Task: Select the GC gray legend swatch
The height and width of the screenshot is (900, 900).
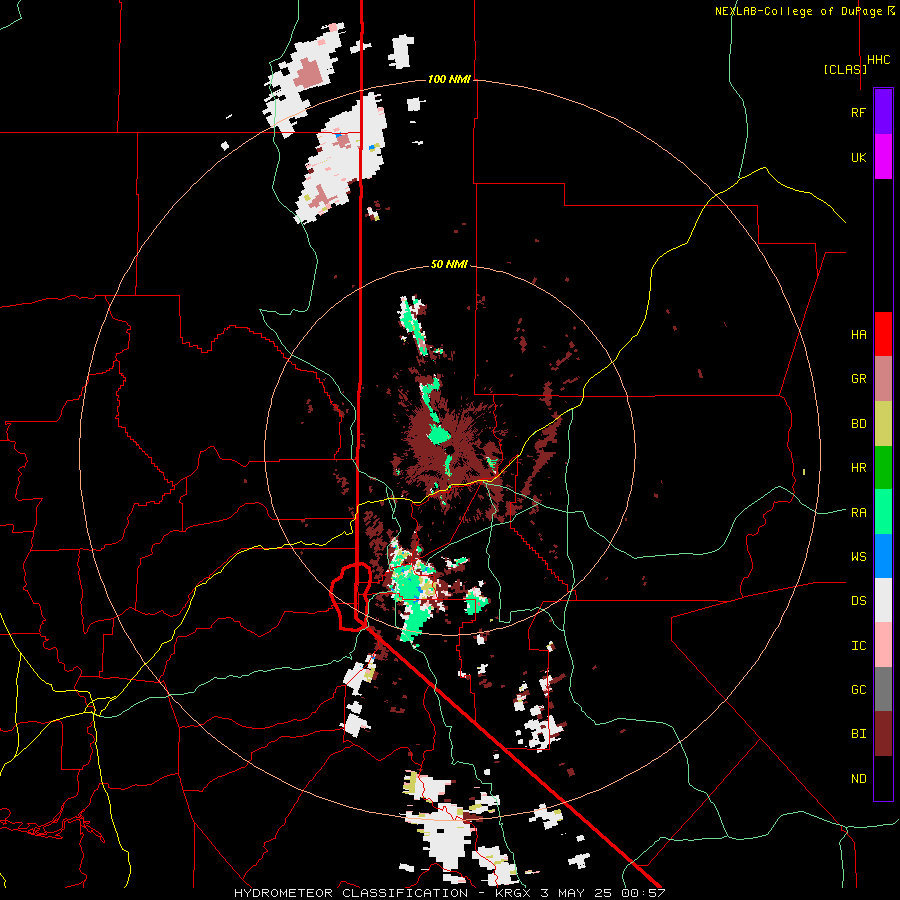Action: point(883,689)
